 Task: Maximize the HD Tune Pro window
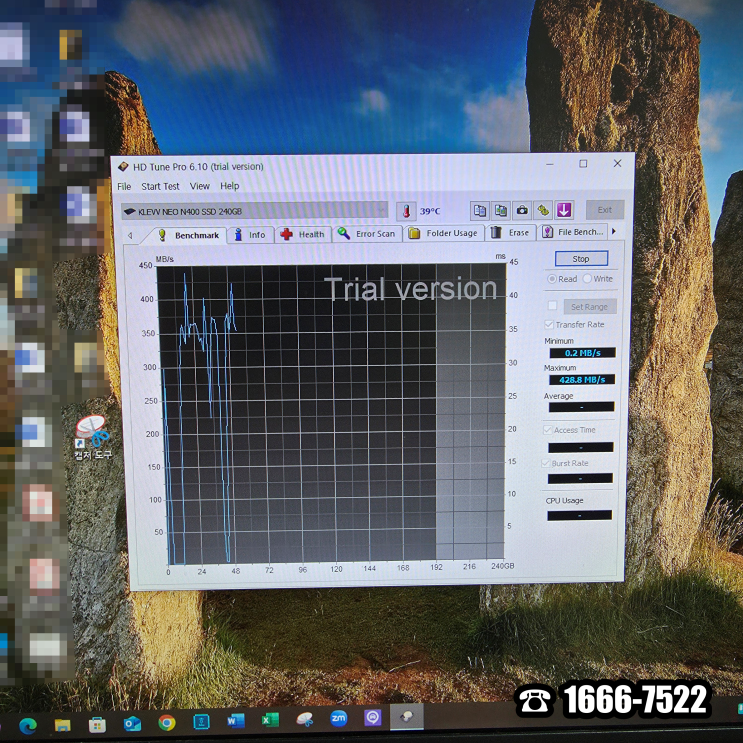(x=583, y=164)
